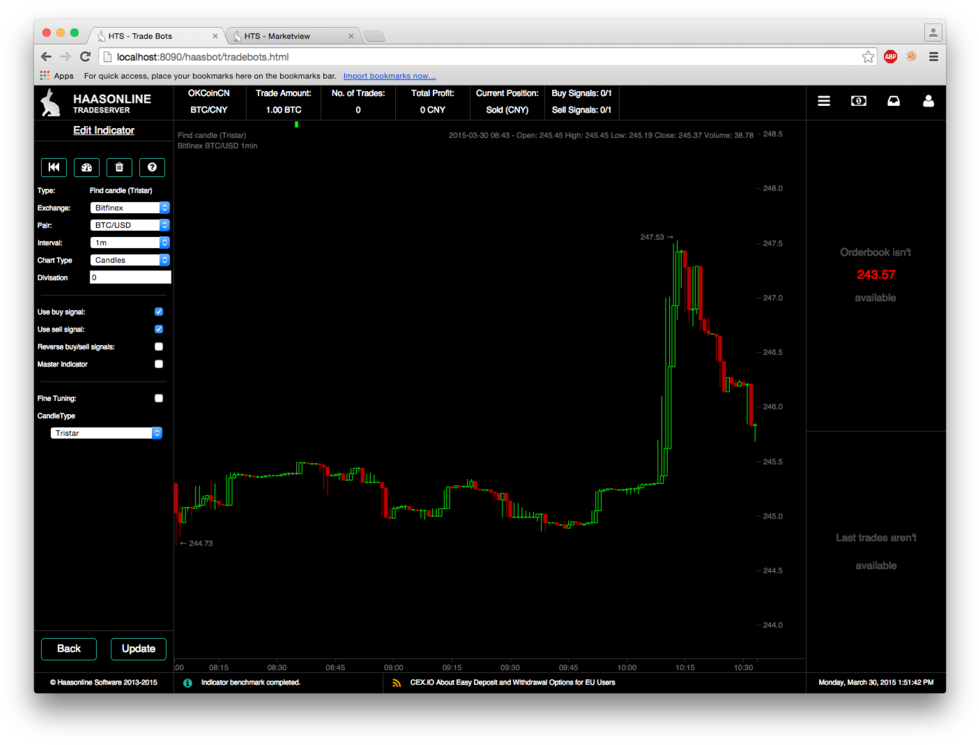This screenshot has width=979, height=745.
Task: Toggle the Use buy signal checkbox
Action: 159,312
